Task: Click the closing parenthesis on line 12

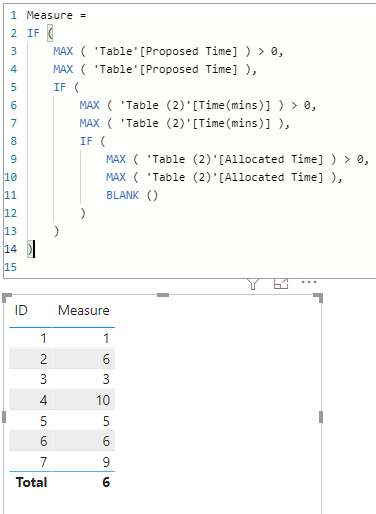Action: (83, 213)
